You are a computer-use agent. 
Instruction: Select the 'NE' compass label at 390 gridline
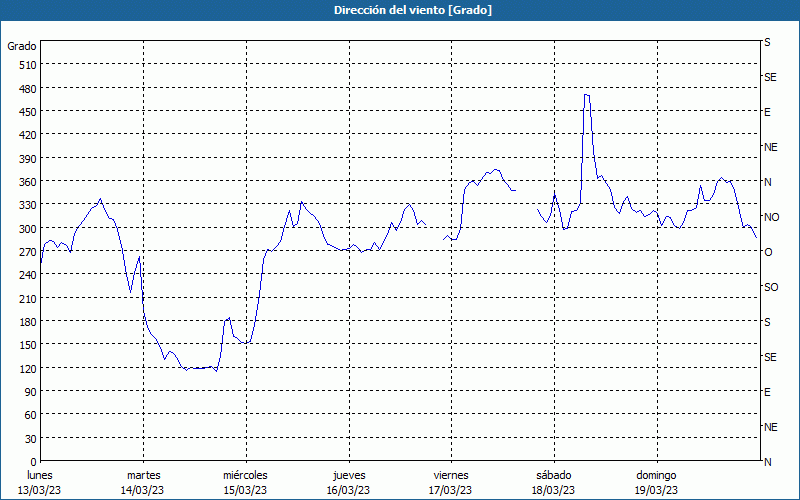pyautogui.click(x=771, y=147)
